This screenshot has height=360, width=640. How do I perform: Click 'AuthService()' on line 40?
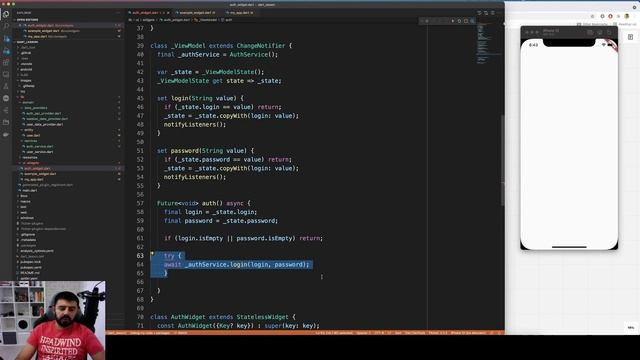pyautogui.click(x=253, y=54)
